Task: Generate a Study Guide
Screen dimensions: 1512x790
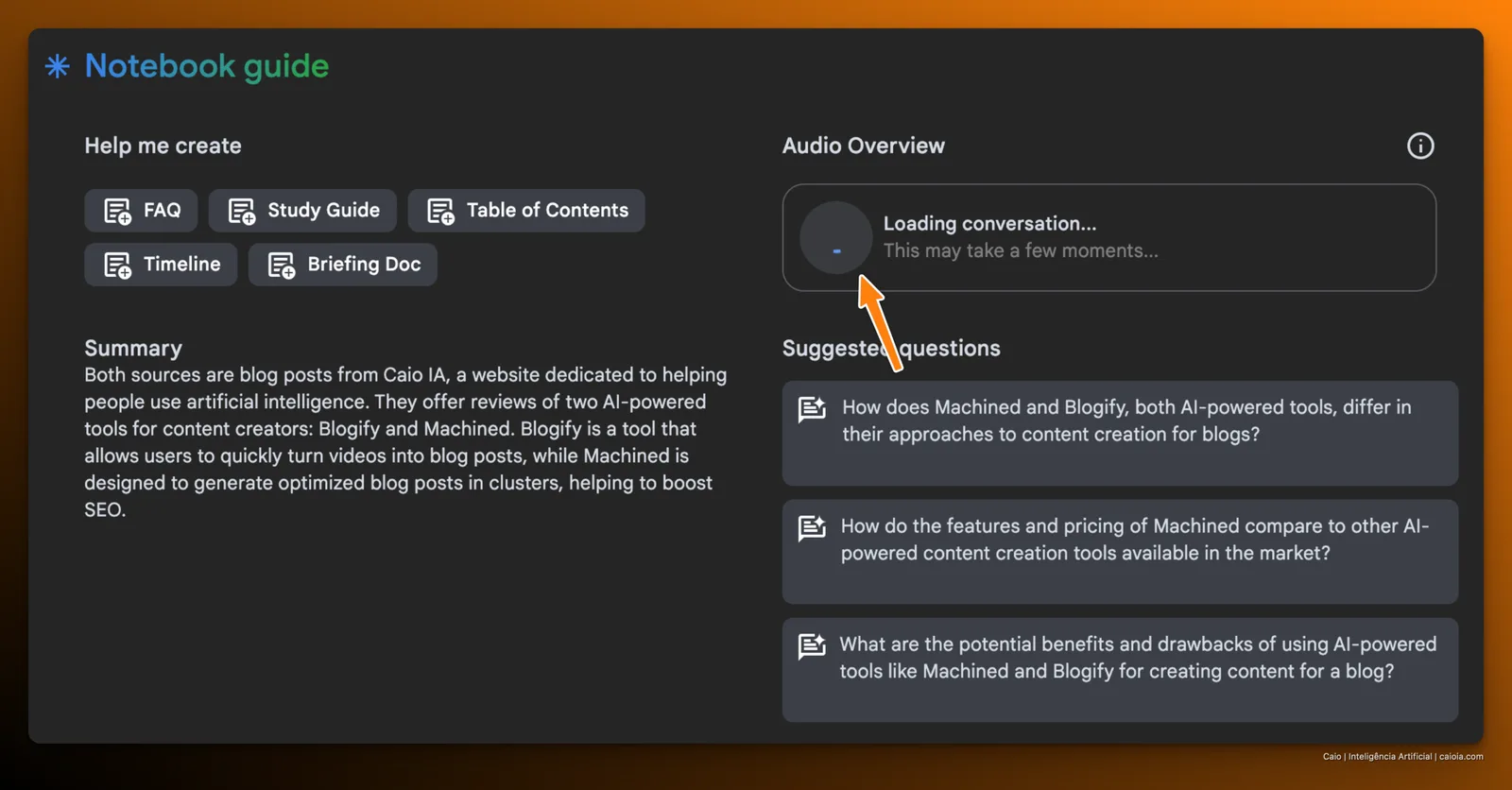Action: [x=302, y=211]
